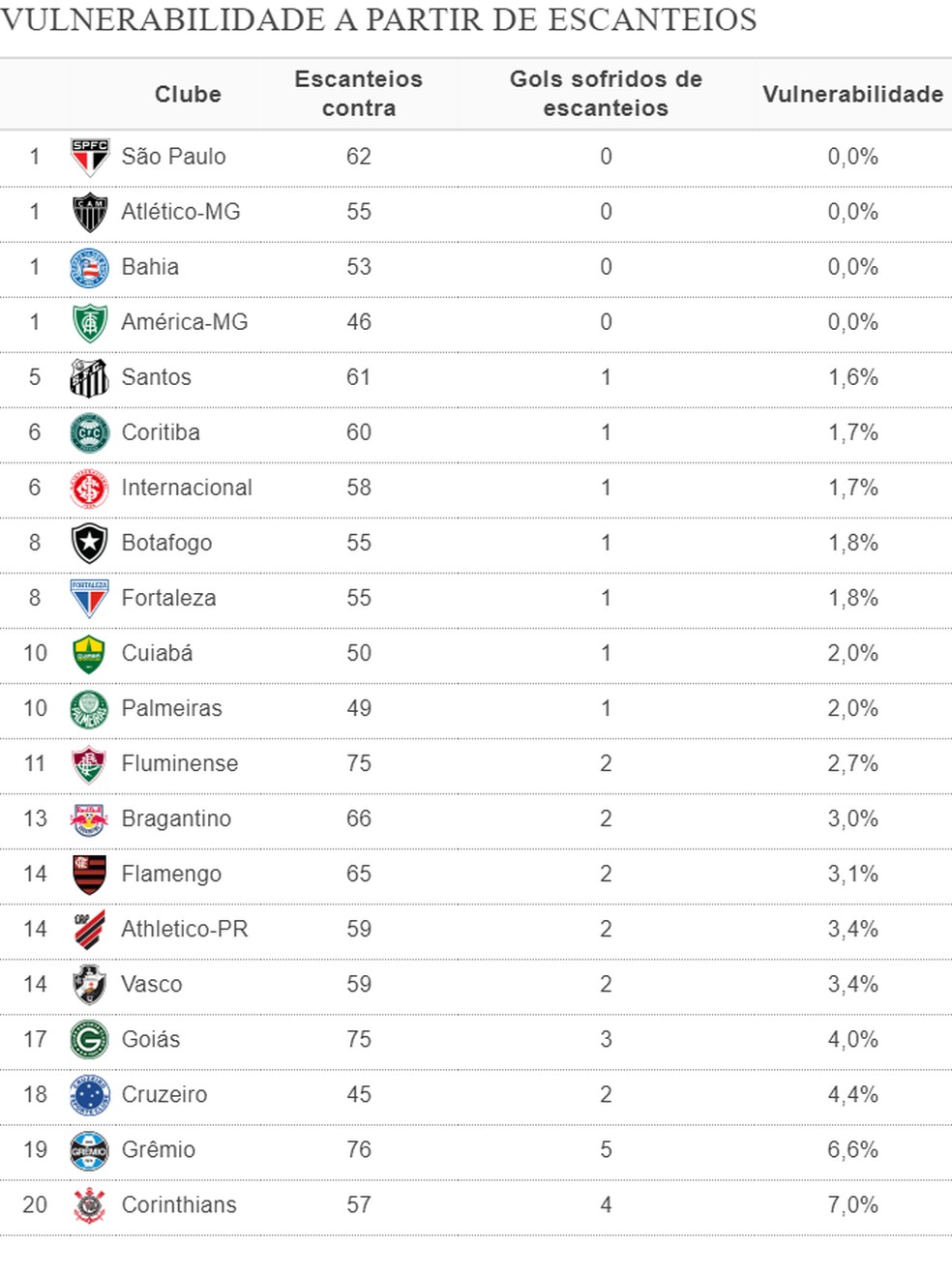Click the Santos club crest
This screenshot has height=1276, width=952.
(90, 377)
